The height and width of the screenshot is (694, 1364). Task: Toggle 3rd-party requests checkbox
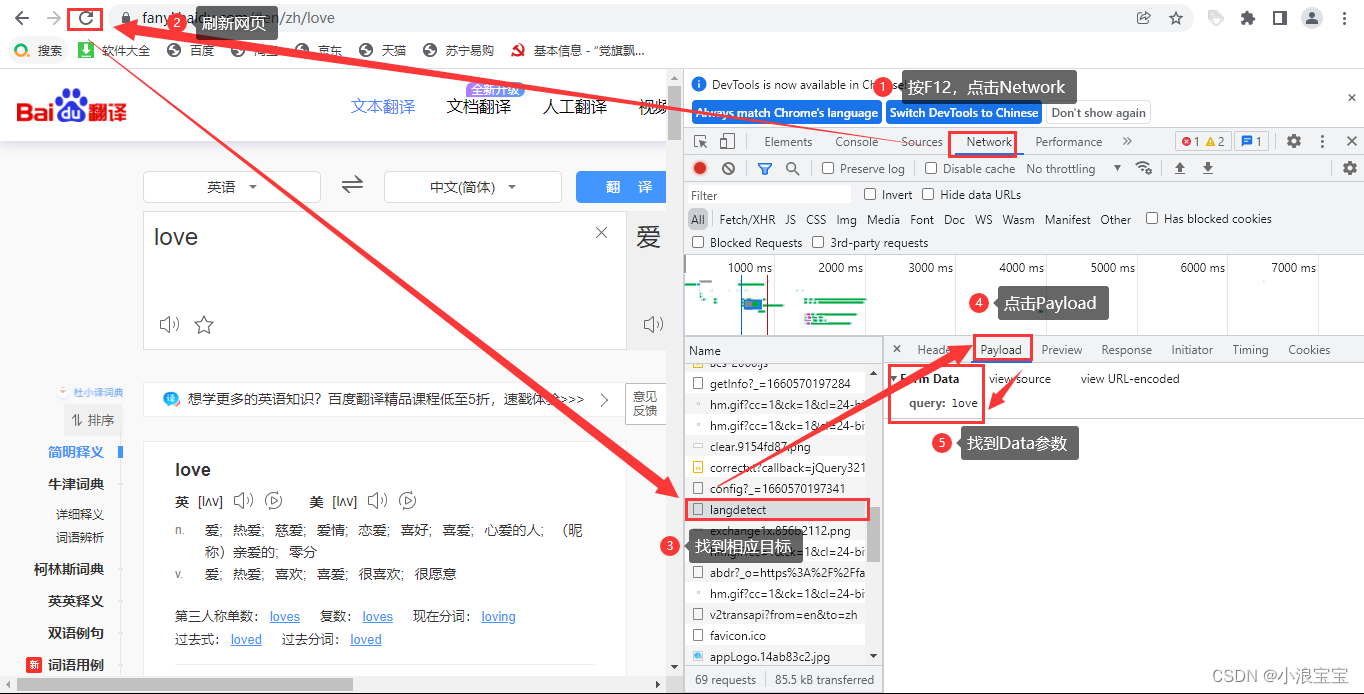(x=818, y=242)
